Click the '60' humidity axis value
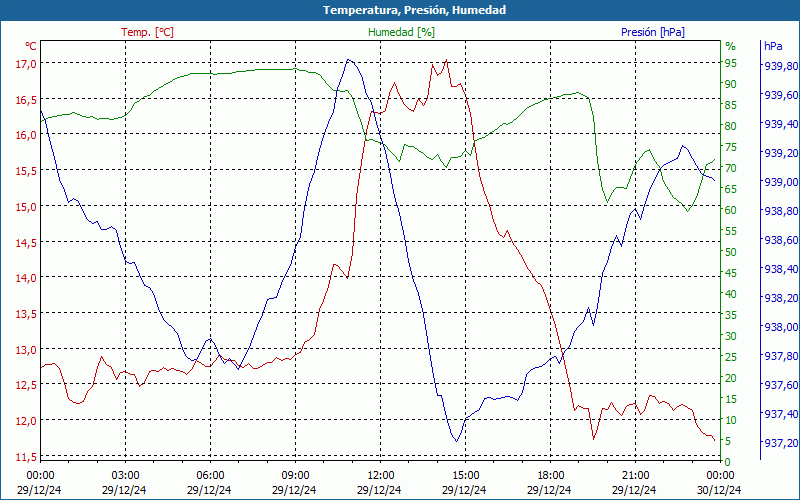 (731, 210)
